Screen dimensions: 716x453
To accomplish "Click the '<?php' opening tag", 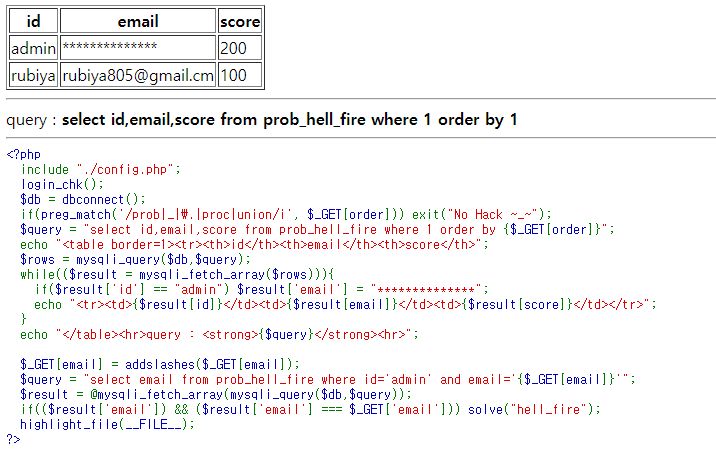I will [x=24, y=154].
